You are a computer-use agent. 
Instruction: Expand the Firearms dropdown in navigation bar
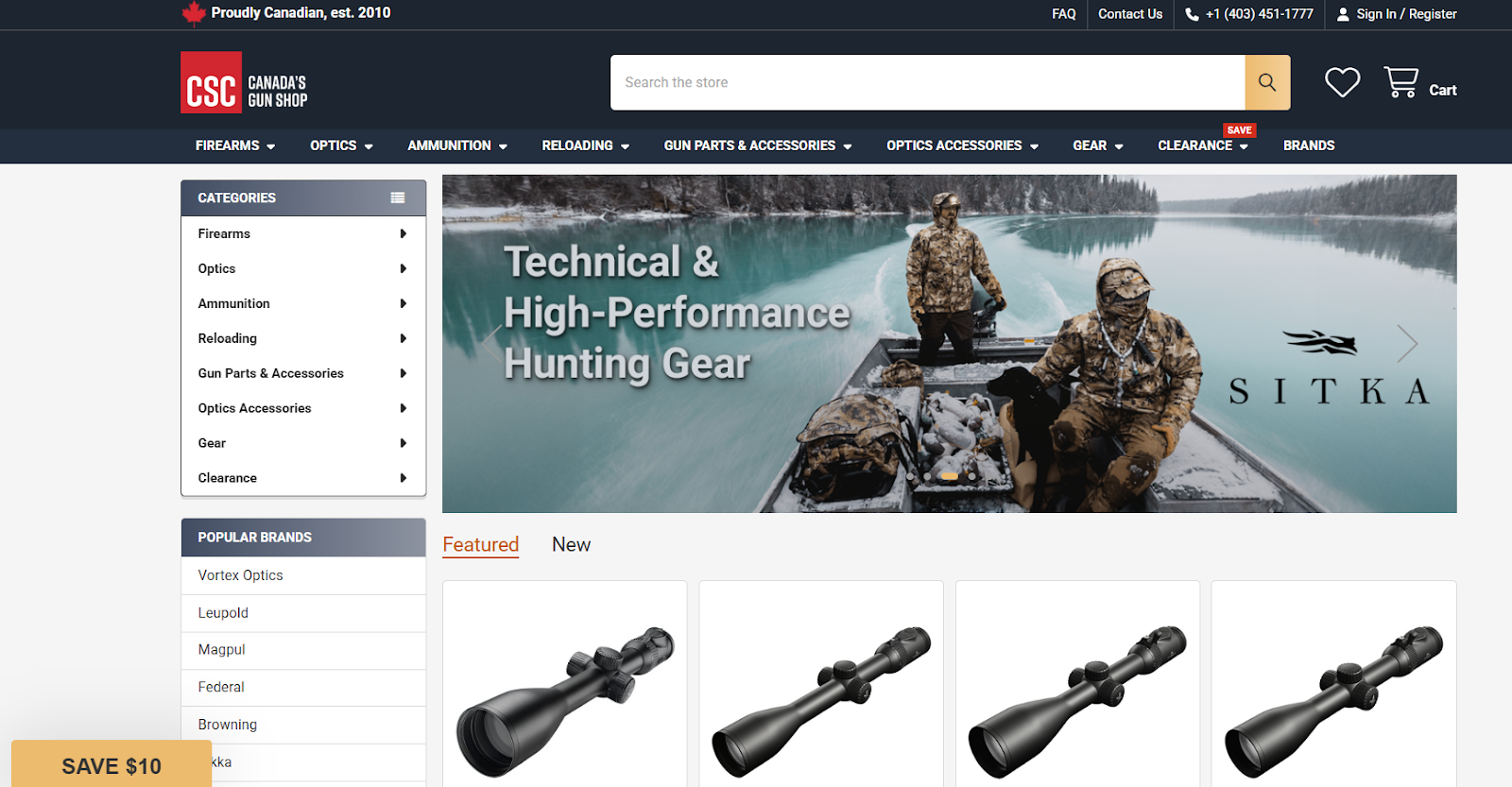click(235, 145)
